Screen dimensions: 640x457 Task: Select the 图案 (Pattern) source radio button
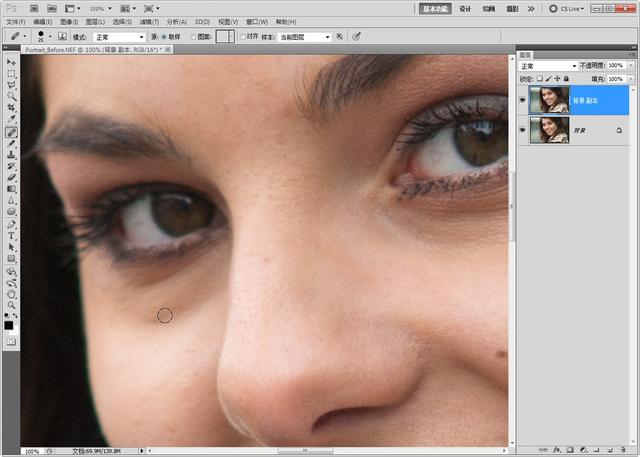pyautogui.click(x=193, y=37)
